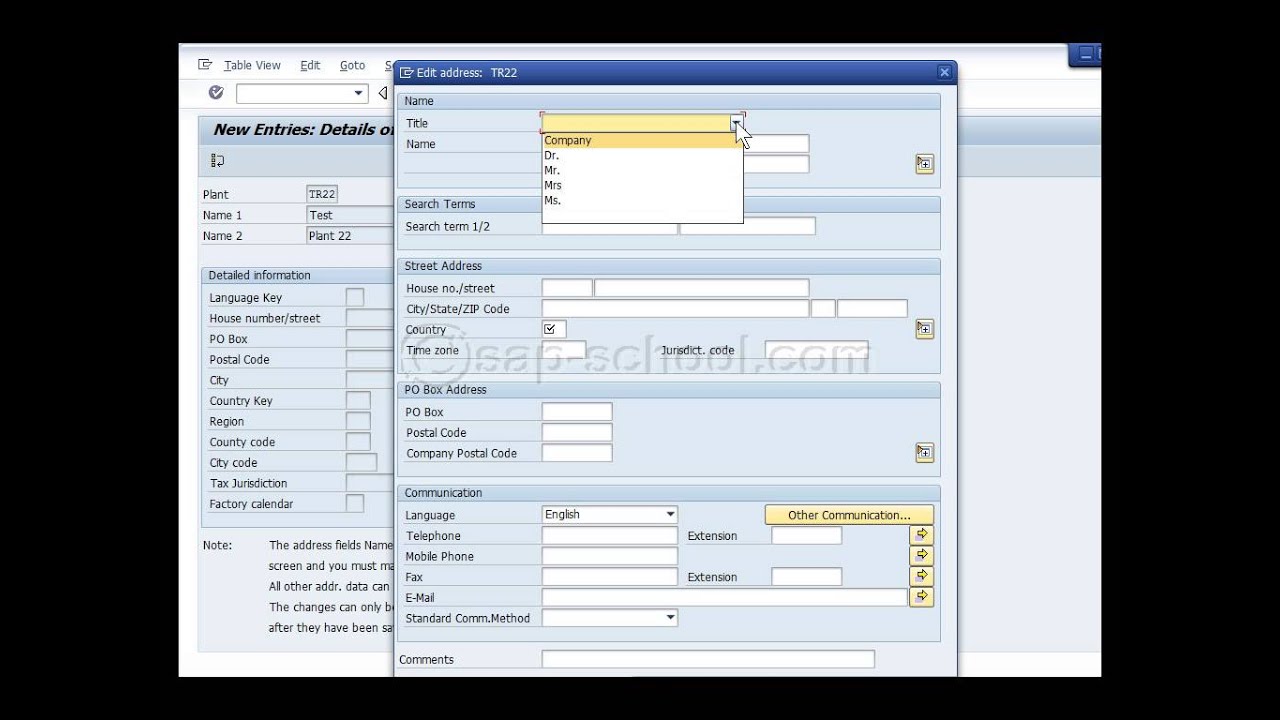Choose Mr. in the Title list
Screen dimensions: 1280x720
(x=641, y=171)
